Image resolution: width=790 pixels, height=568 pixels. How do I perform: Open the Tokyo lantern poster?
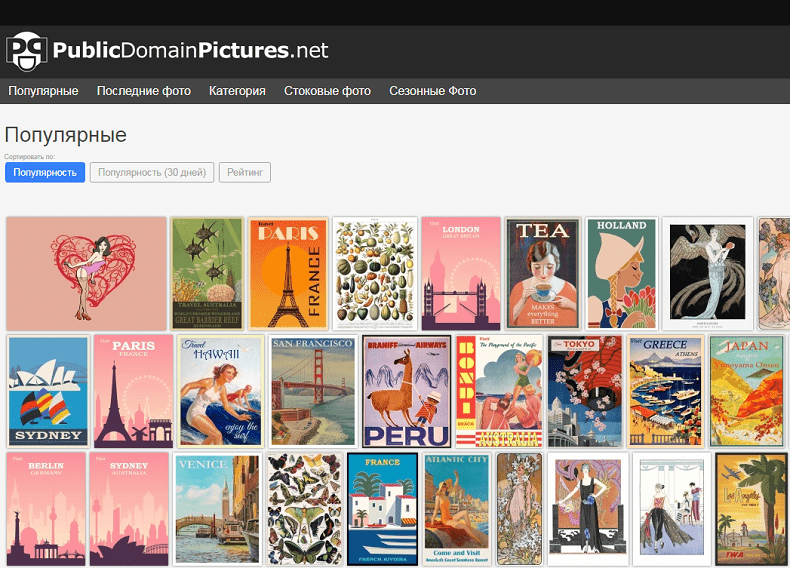[584, 391]
